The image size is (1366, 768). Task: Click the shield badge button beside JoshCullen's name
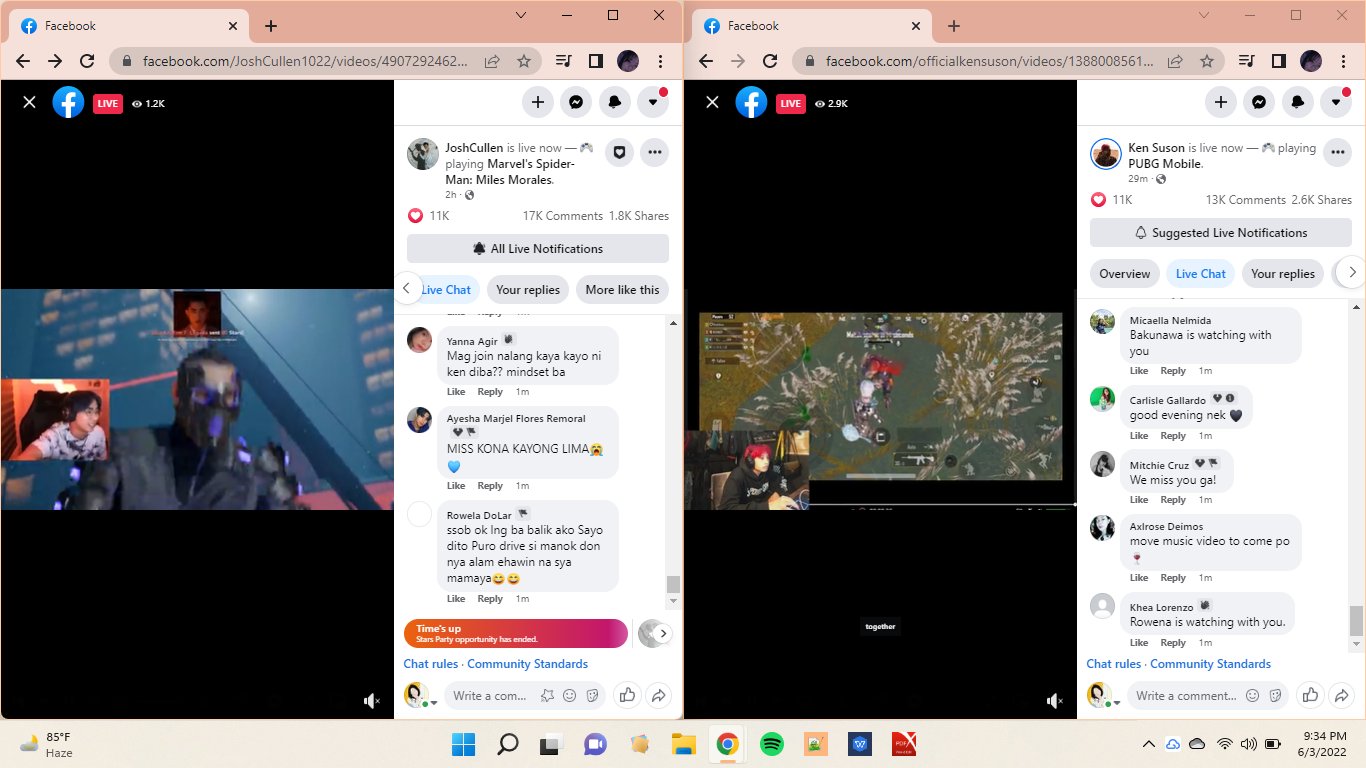coord(619,152)
